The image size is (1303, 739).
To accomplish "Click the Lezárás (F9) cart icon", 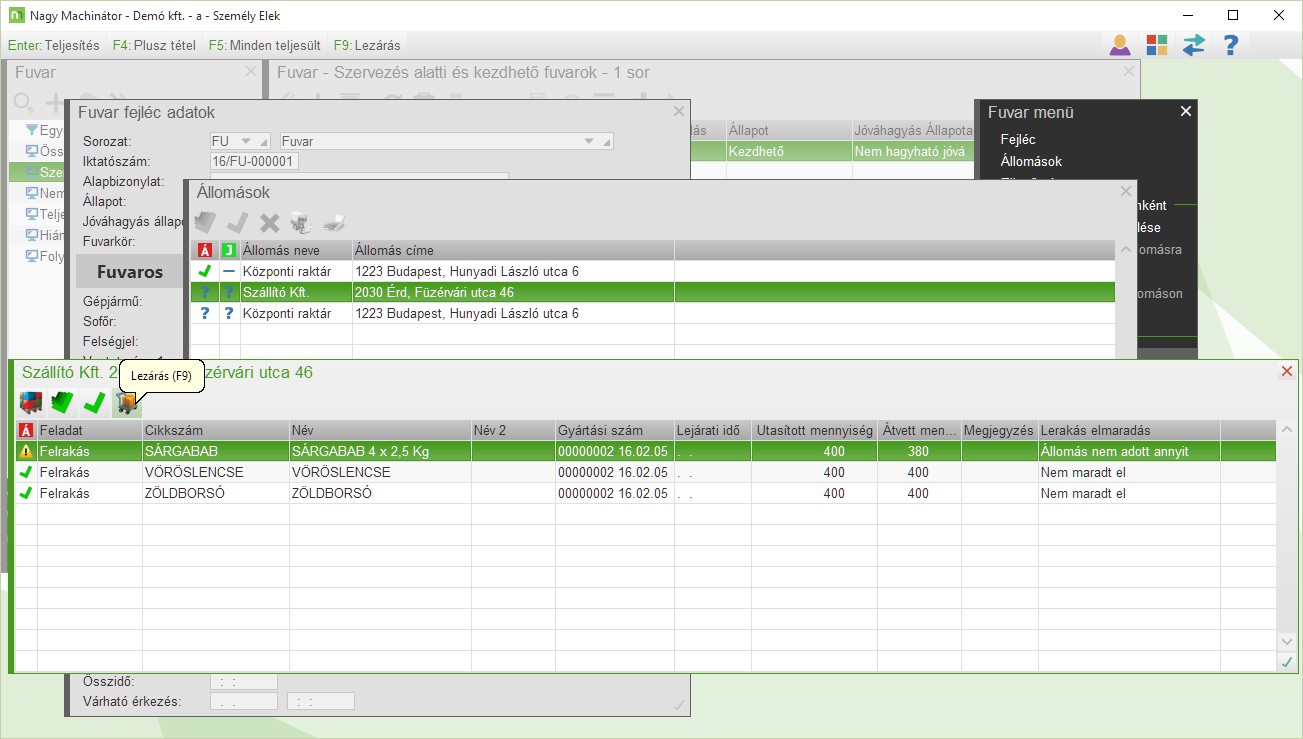I will click(x=126, y=403).
